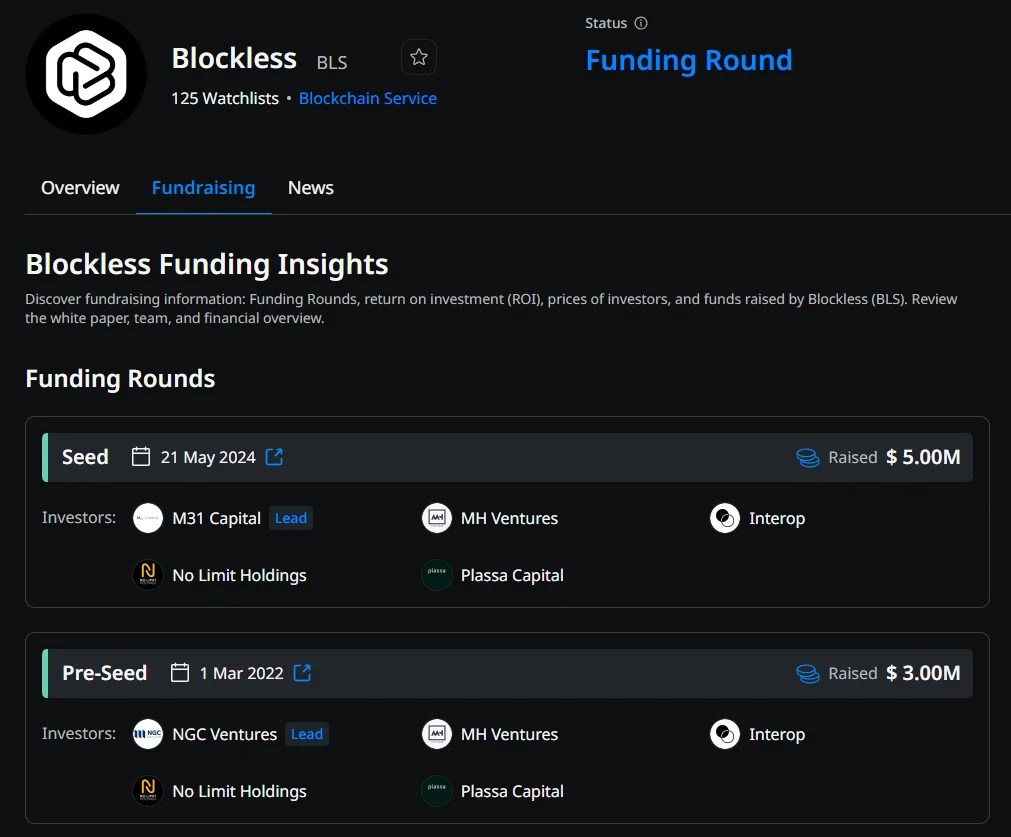
Task: Click Plassa Capital logo in Seed round
Action: click(x=437, y=575)
